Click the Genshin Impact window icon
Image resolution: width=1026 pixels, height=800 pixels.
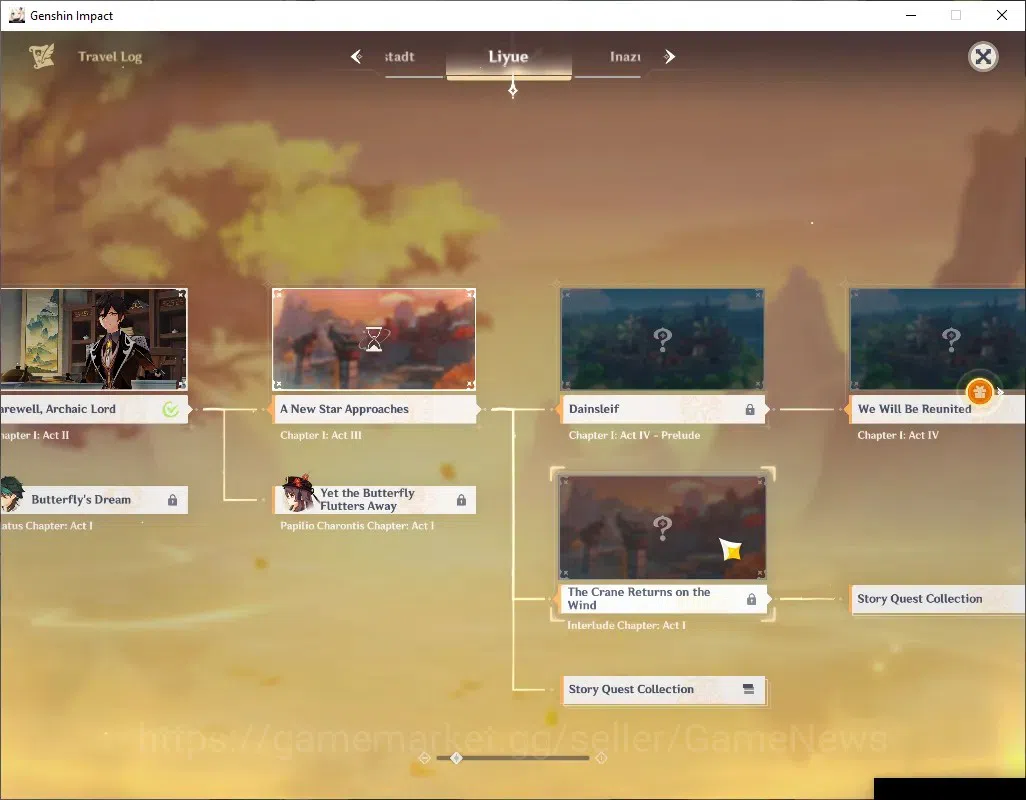tap(16, 15)
